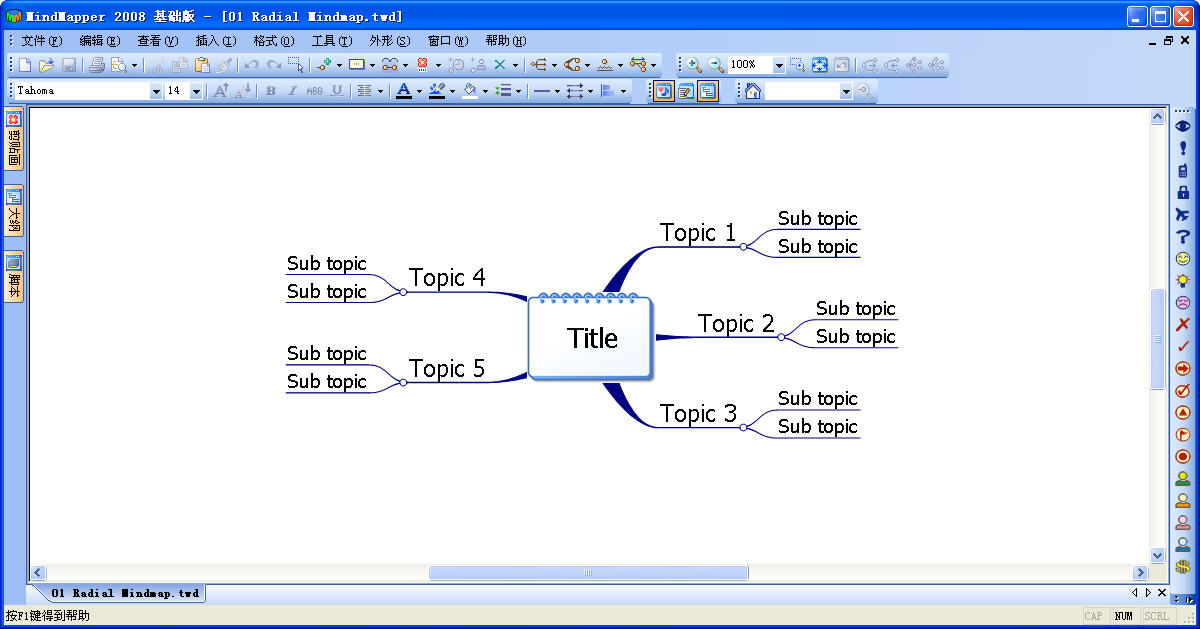Screen dimensions: 1200x629
Task: Open the 格式 (Format) menu
Action: click(x=273, y=41)
